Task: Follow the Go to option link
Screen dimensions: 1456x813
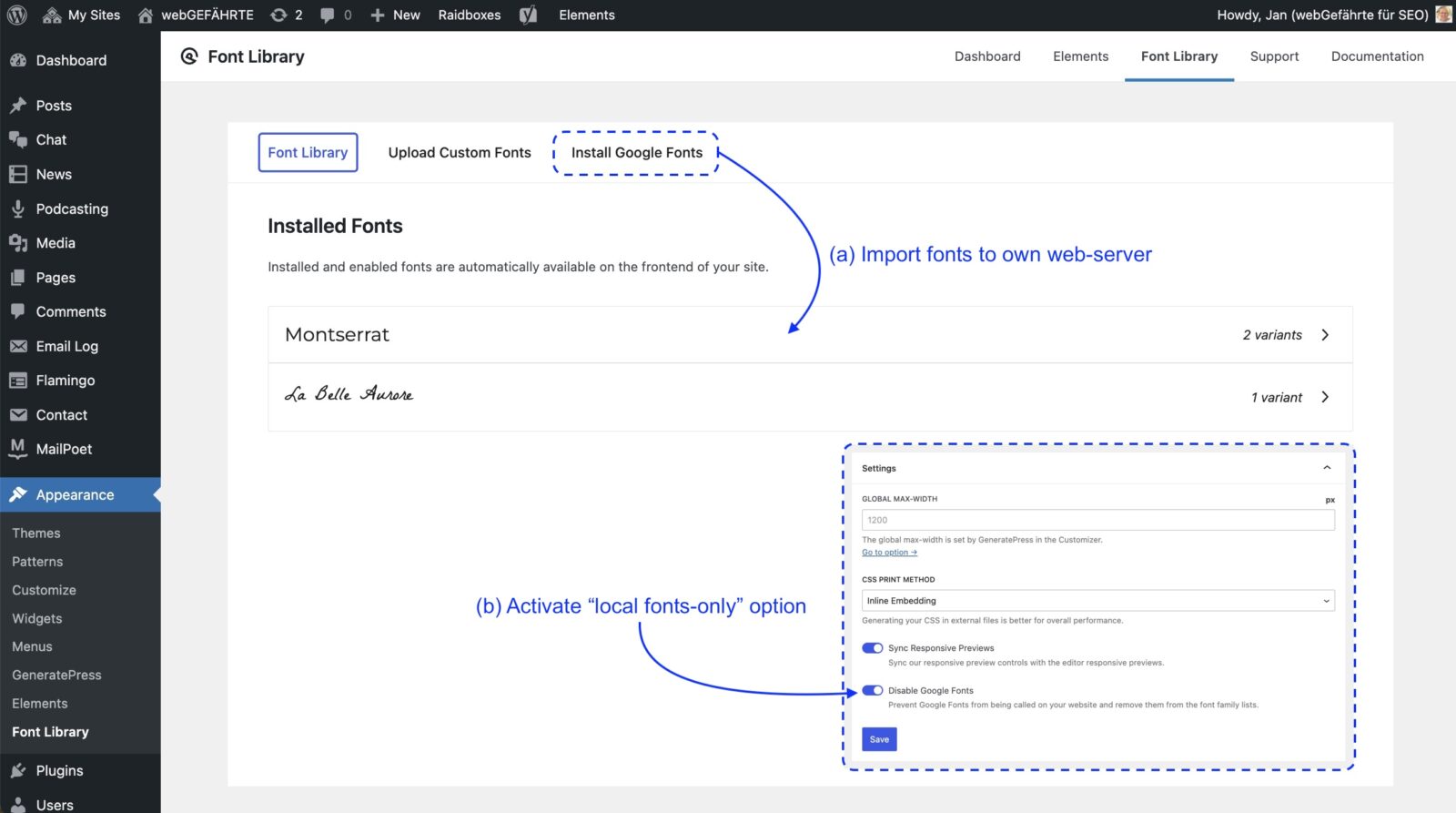Action: tap(889, 553)
